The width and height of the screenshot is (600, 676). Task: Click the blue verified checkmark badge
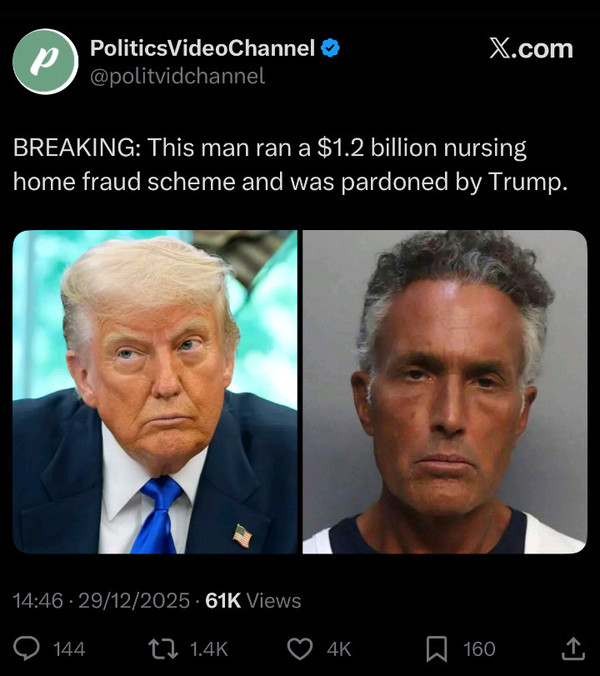click(330, 48)
